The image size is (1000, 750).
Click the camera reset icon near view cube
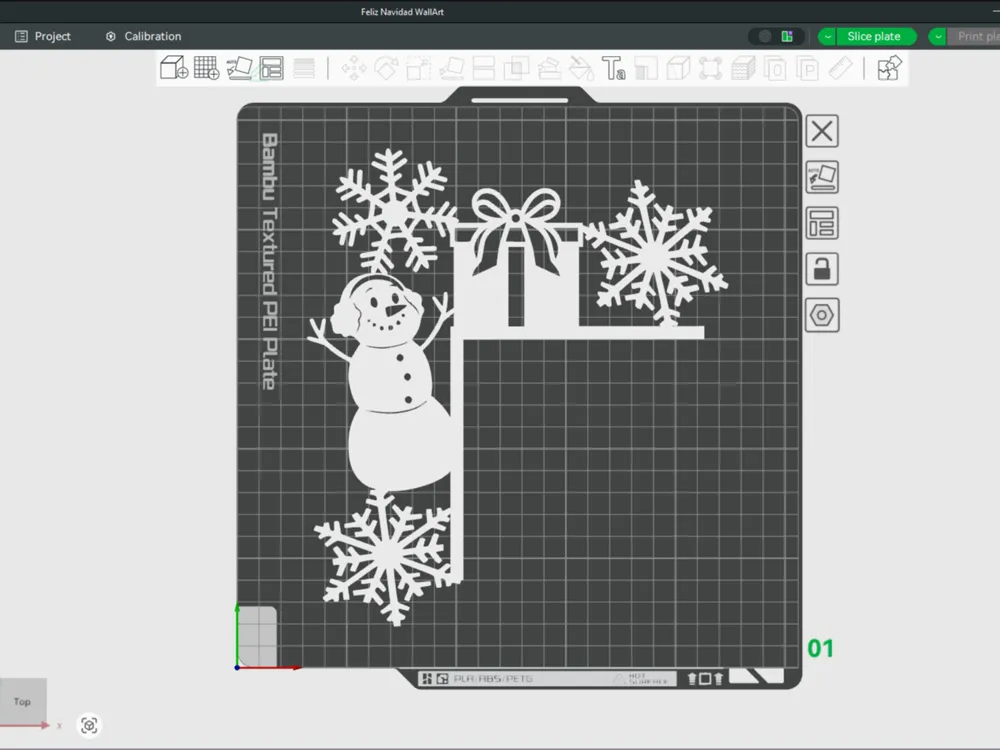(89, 725)
